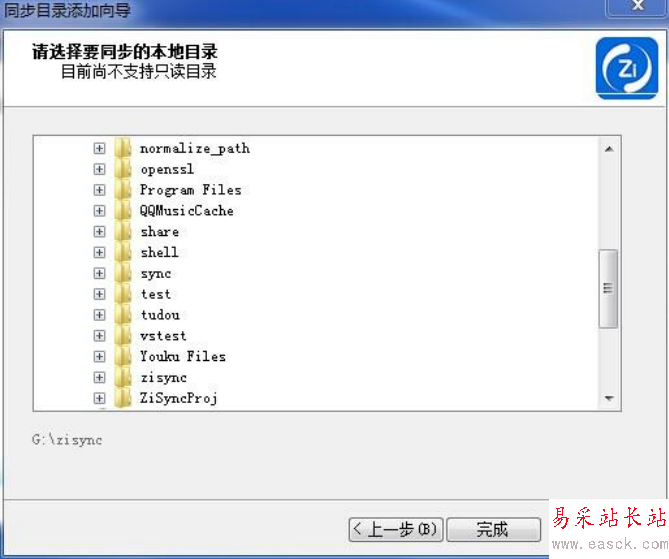Viewport: 669px width, 559px height.
Task: Click the scroll up arrow
Action: [609, 148]
